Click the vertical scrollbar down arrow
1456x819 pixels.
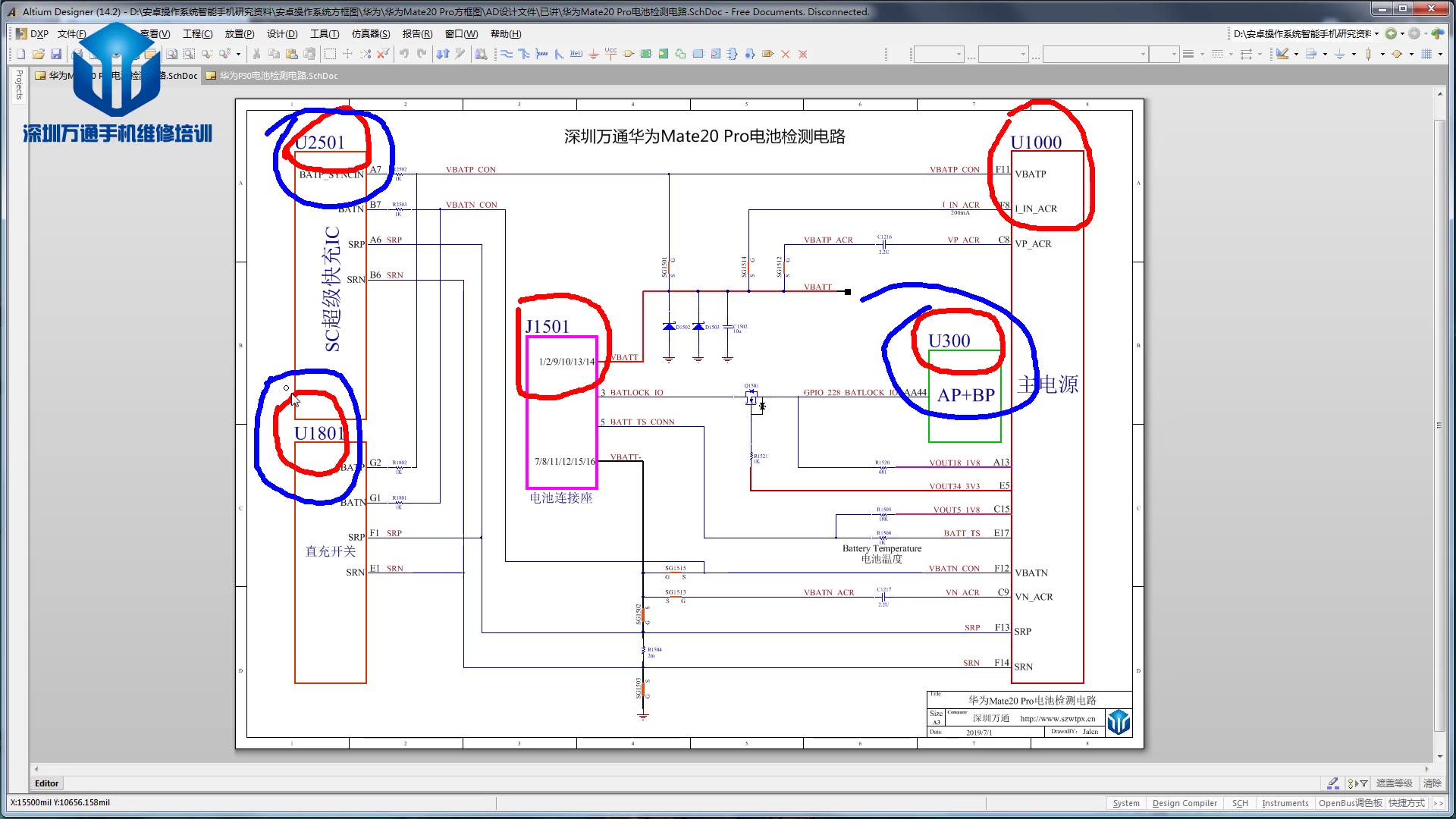pyautogui.click(x=1439, y=756)
